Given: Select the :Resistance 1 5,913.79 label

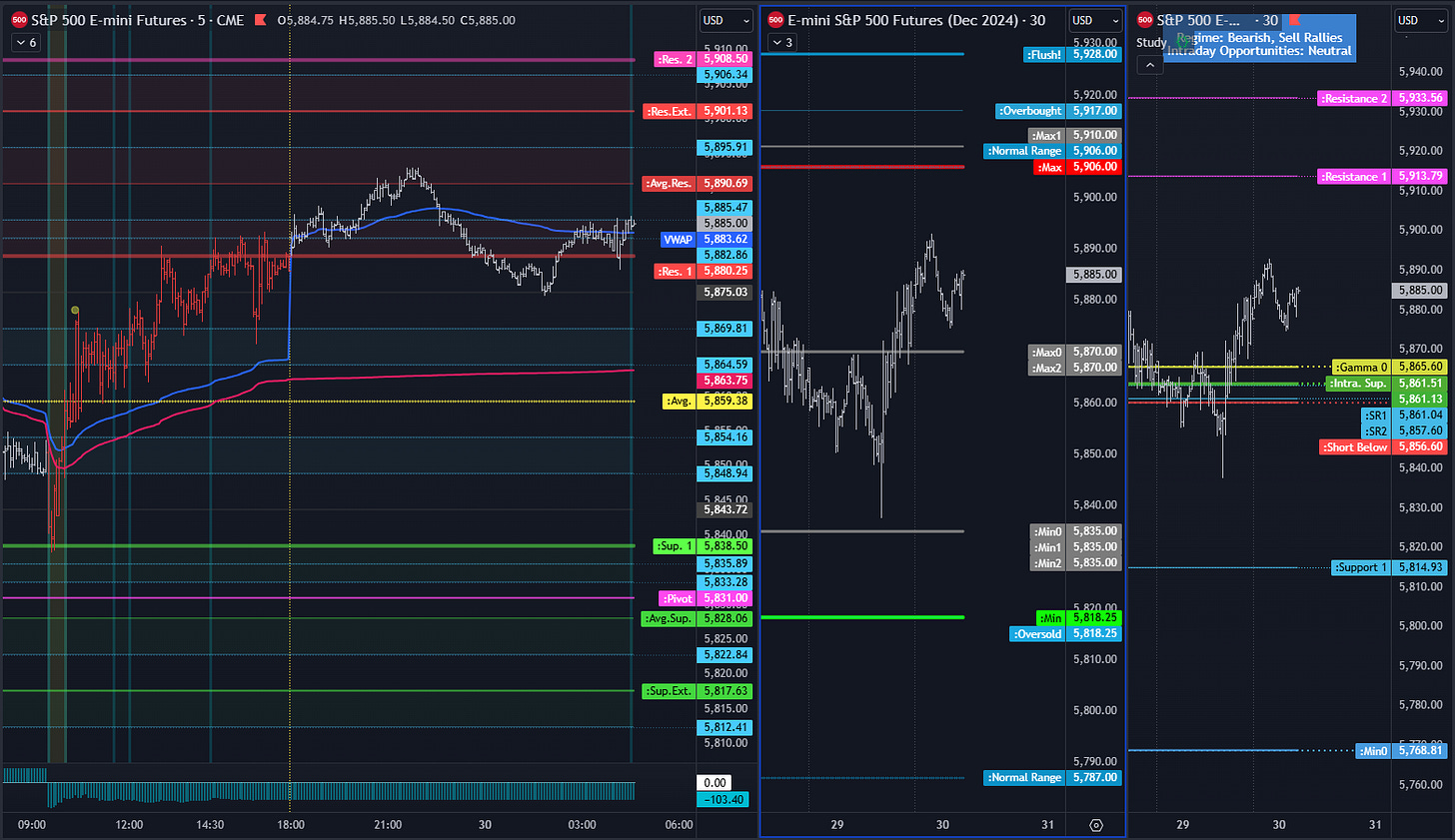Looking at the screenshot, I should coord(1382,176).
